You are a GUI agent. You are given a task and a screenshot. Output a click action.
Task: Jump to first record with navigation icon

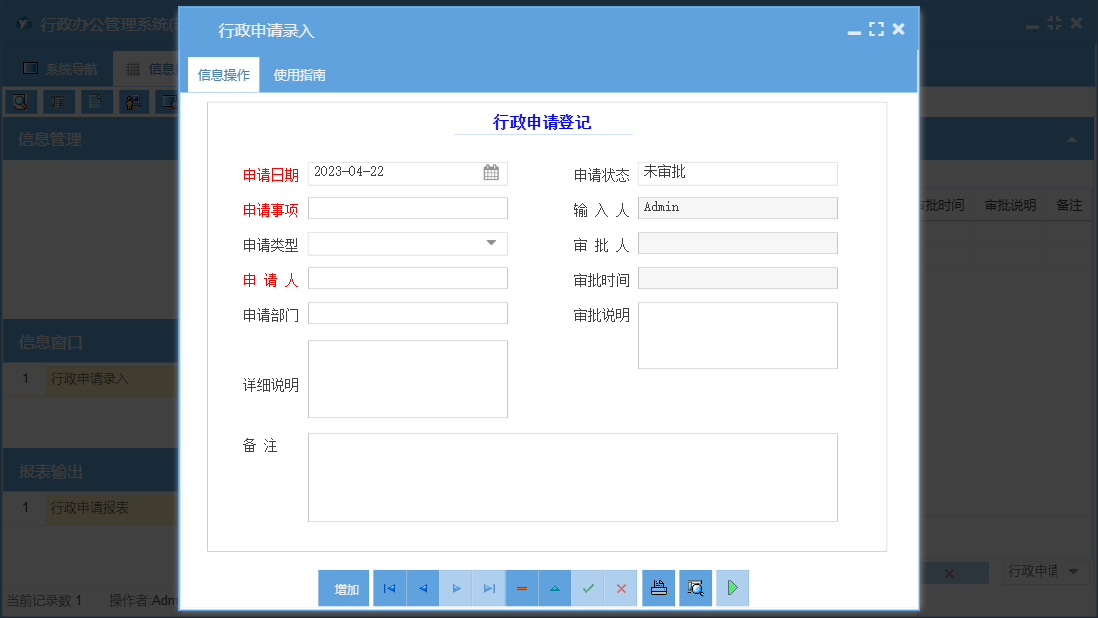pyautogui.click(x=388, y=588)
